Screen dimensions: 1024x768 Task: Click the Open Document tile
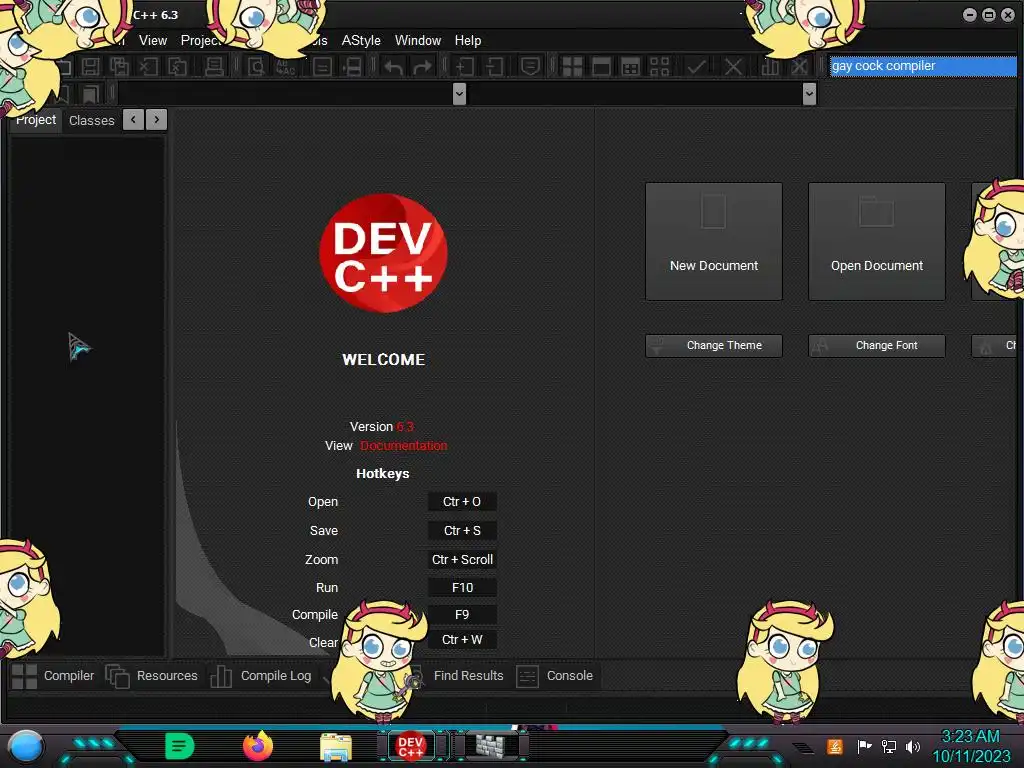coord(876,242)
